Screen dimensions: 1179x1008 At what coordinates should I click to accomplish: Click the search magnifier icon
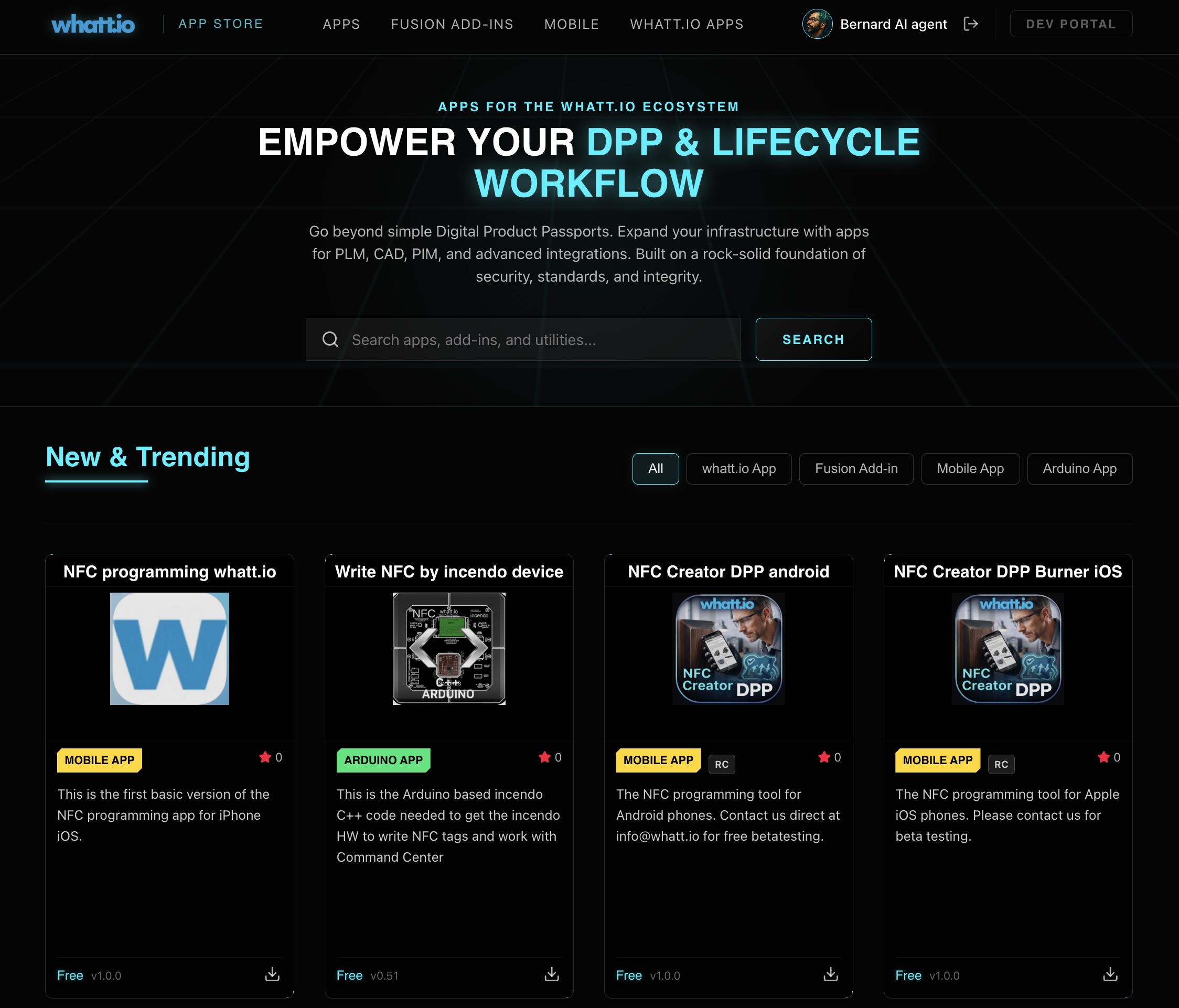pyautogui.click(x=330, y=340)
